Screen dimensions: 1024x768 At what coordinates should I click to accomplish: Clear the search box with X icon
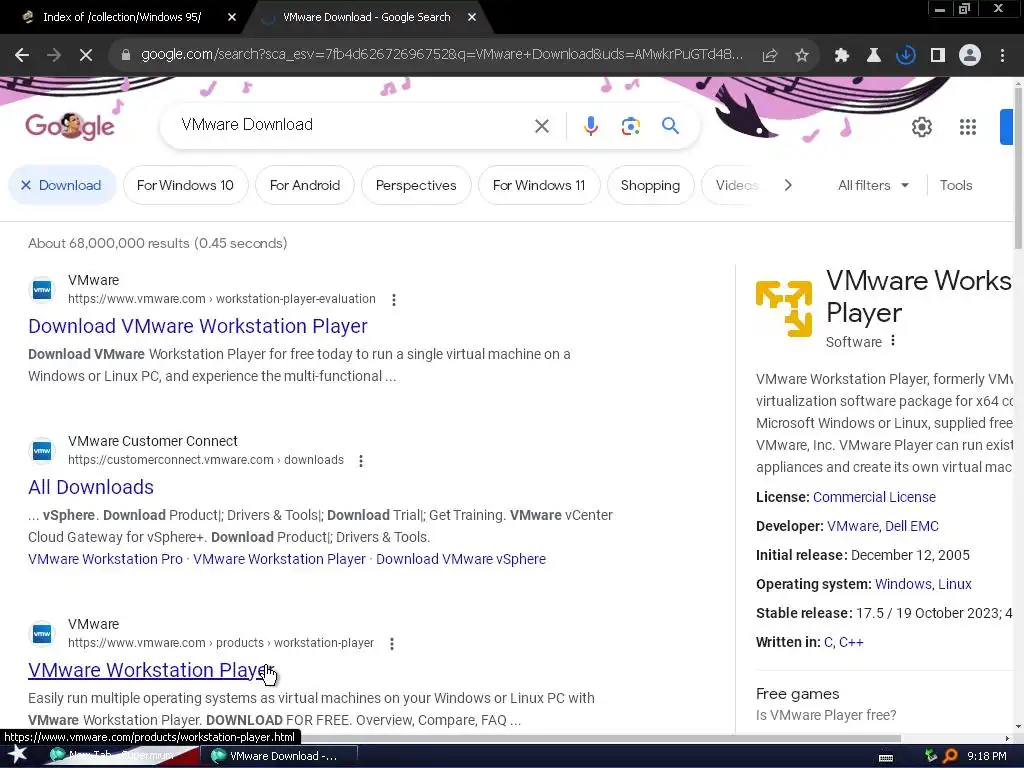pos(542,125)
